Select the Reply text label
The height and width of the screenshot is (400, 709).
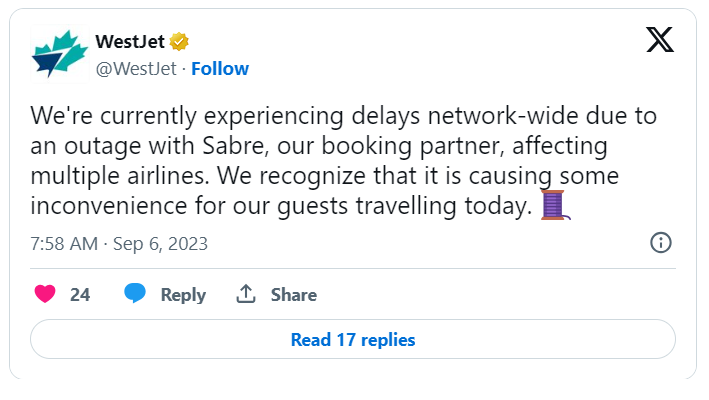tap(183, 295)
